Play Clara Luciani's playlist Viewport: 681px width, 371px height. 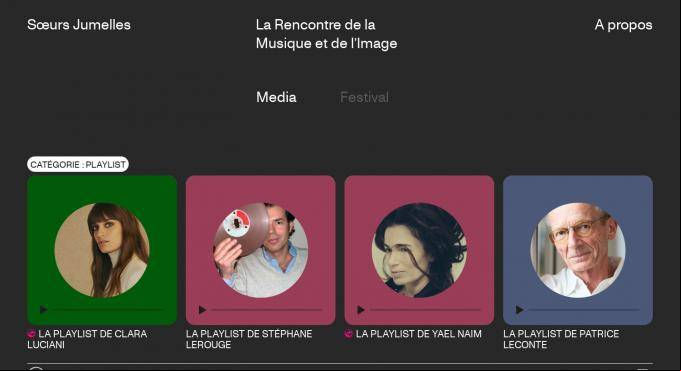click(x=43, y=310)
